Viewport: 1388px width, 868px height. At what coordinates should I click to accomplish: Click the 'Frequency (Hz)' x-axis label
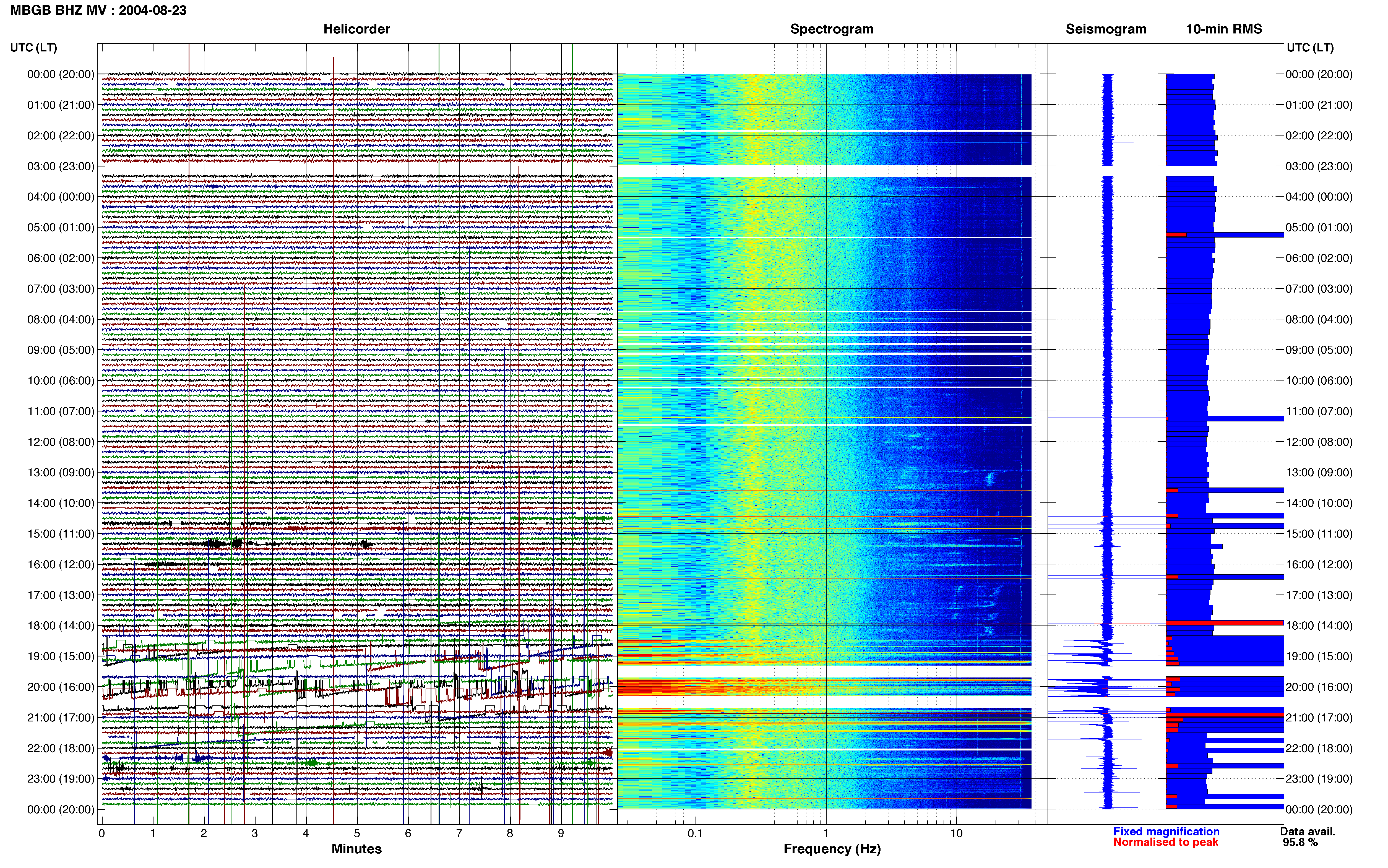[832, 849]
